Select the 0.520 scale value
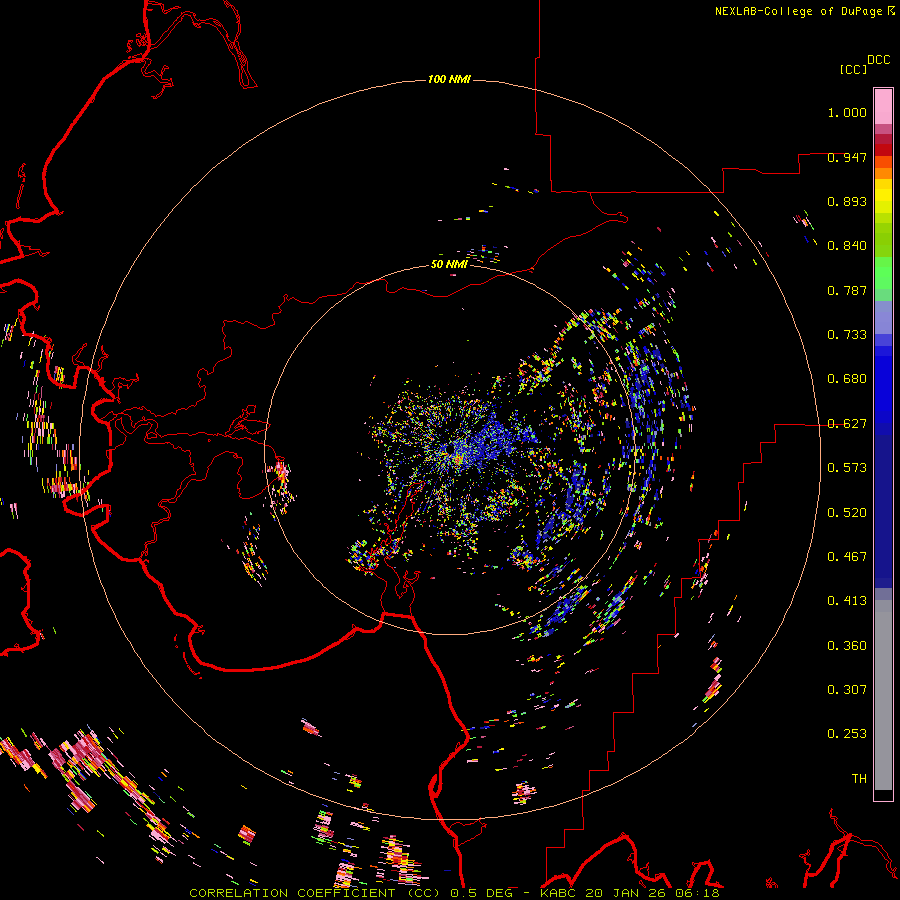Screen dimensions: 900x900 pos(847,513)
